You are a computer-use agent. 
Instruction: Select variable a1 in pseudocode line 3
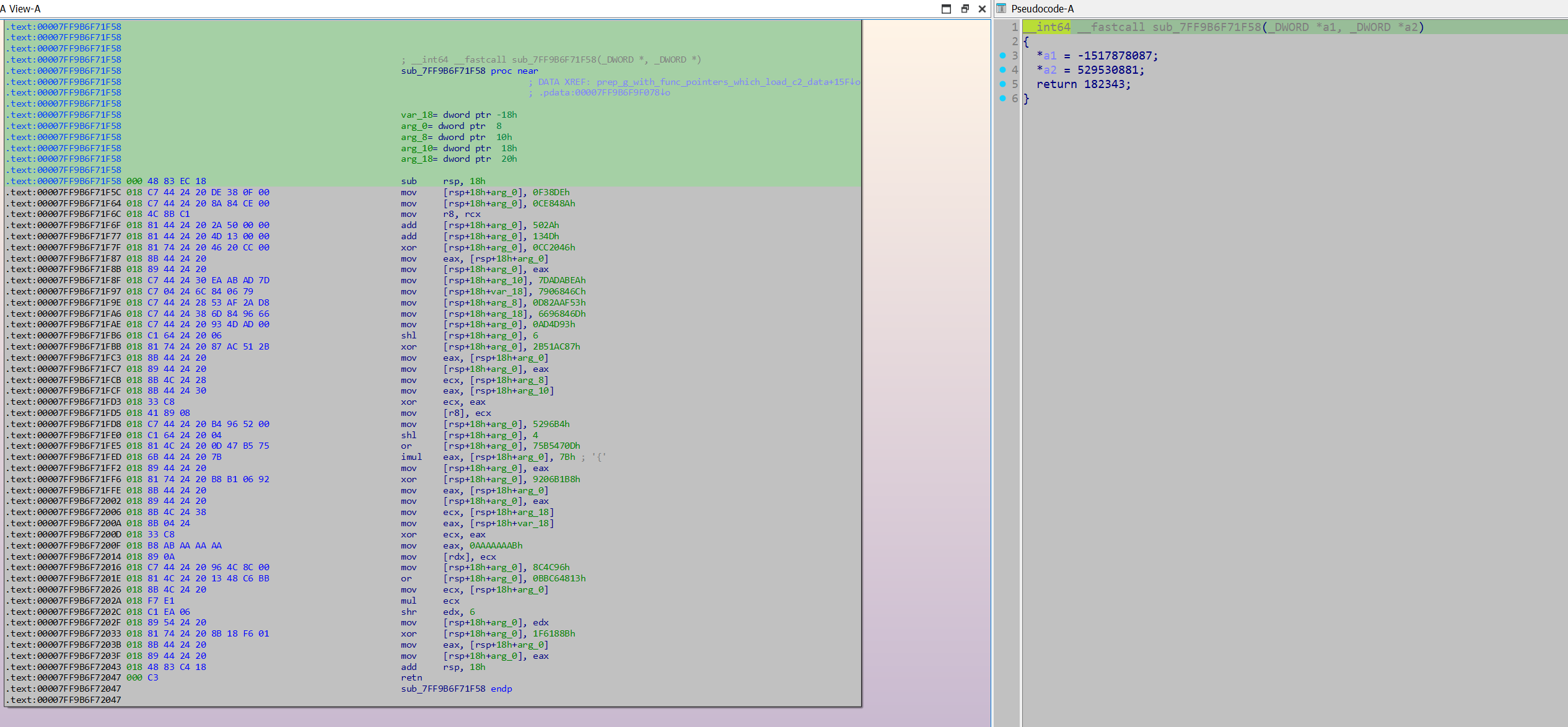1049,56
